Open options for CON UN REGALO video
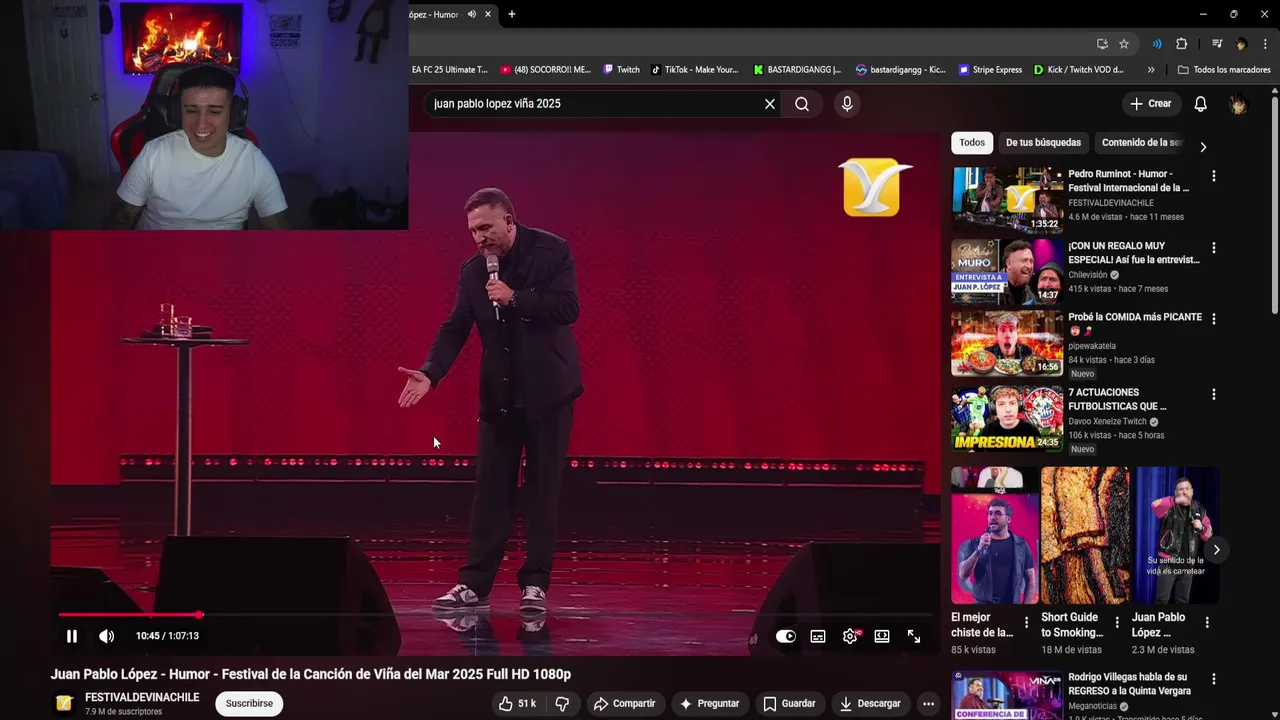 [x=1214, y=248]
